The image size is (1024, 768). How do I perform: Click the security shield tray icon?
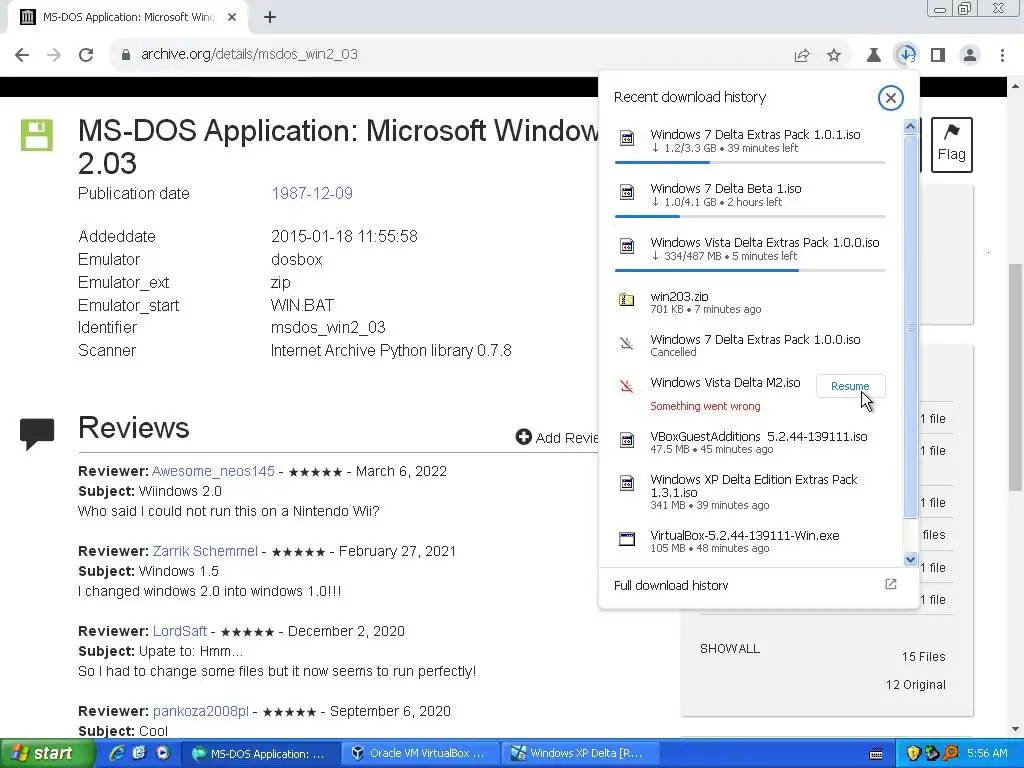[x=913, y=754]
